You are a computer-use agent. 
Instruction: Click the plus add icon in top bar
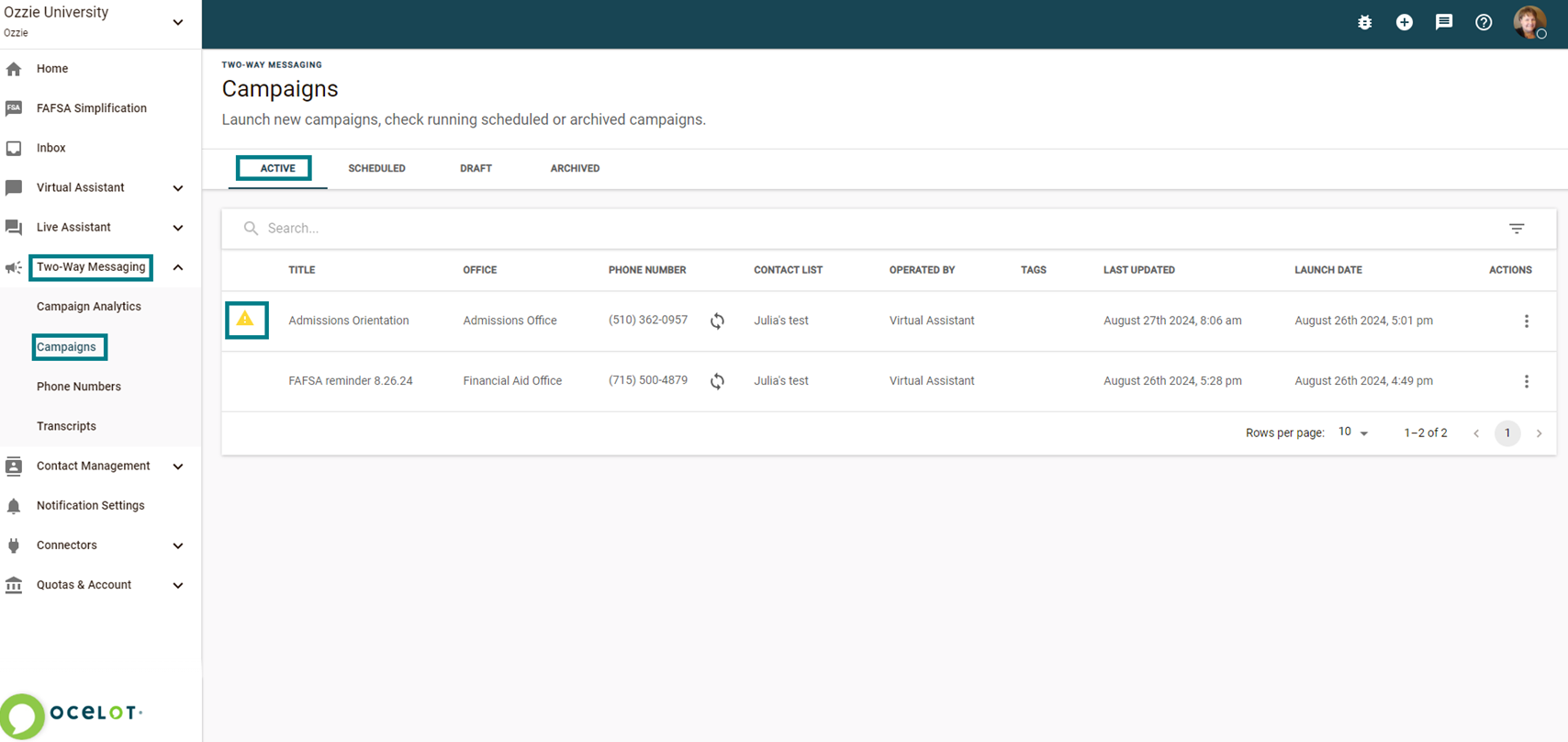(1404, 22)
